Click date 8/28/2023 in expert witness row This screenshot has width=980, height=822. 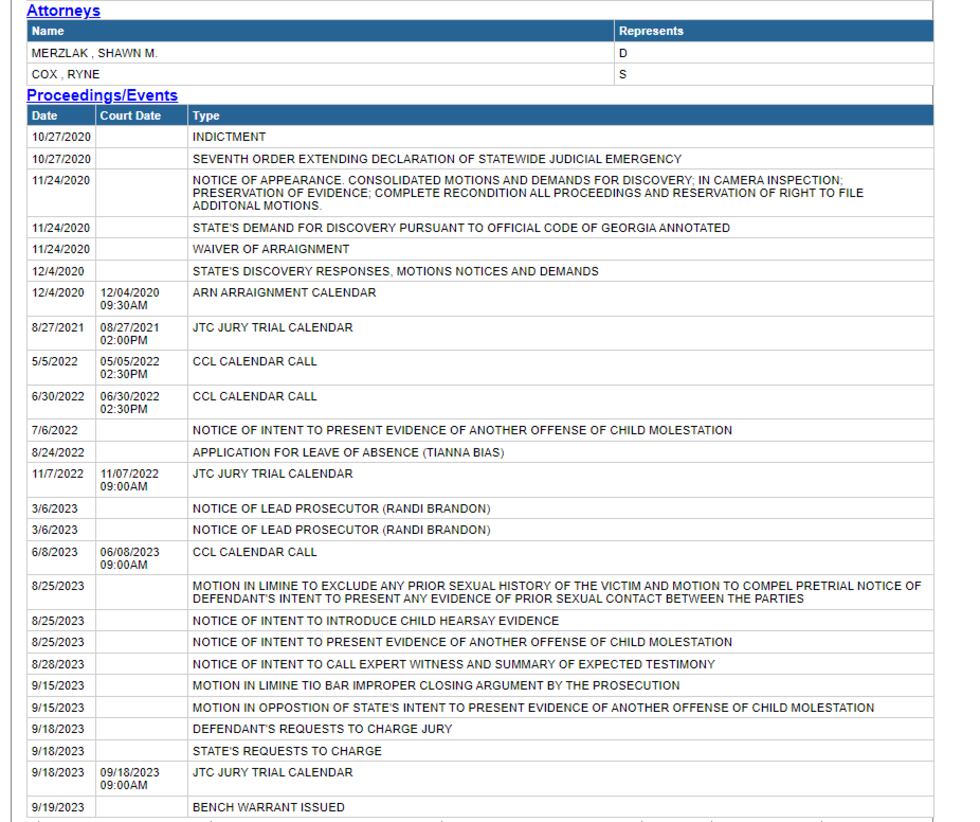[x=58, y=664]
